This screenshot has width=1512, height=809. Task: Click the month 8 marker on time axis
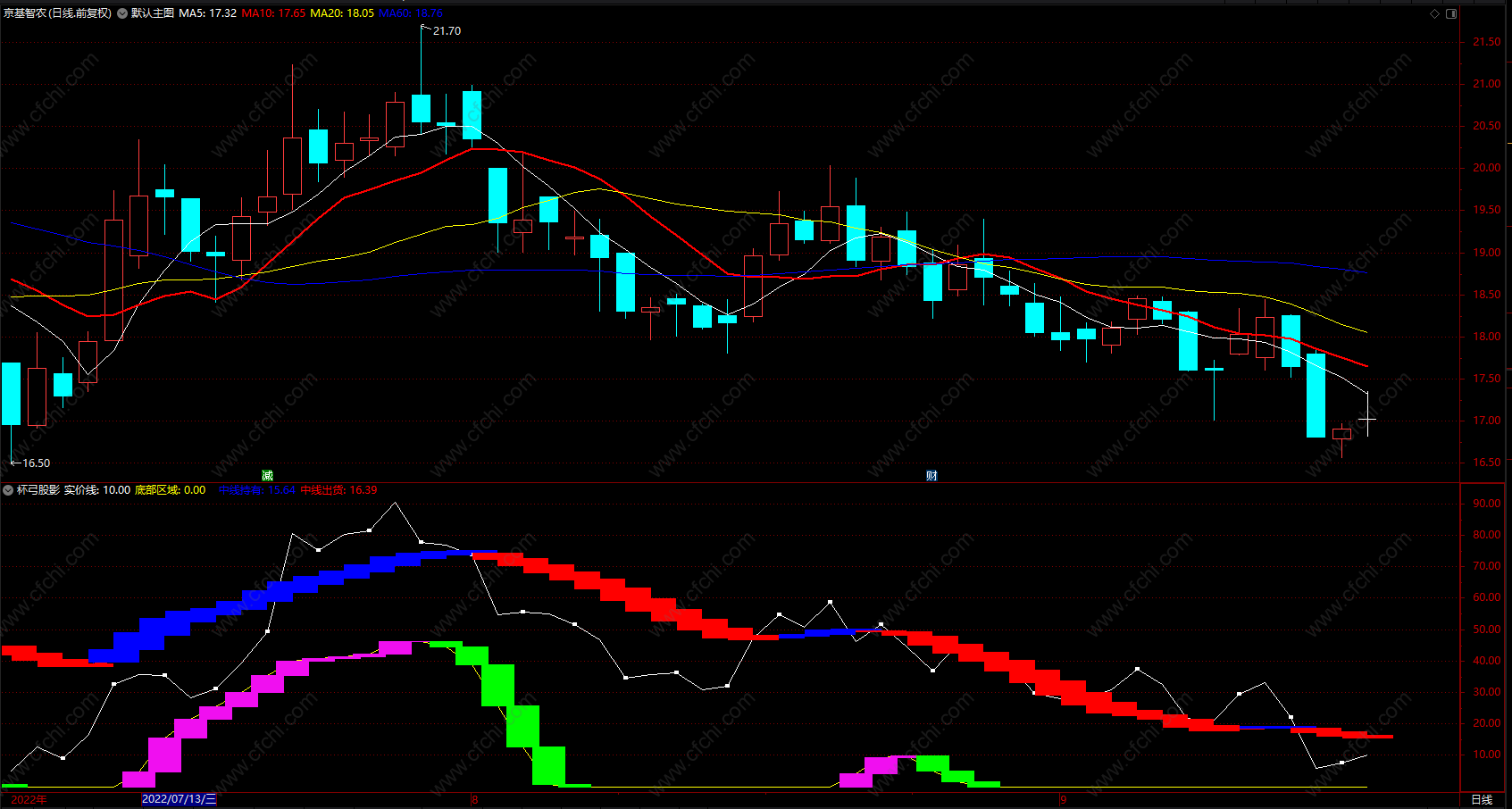[475, 799]
